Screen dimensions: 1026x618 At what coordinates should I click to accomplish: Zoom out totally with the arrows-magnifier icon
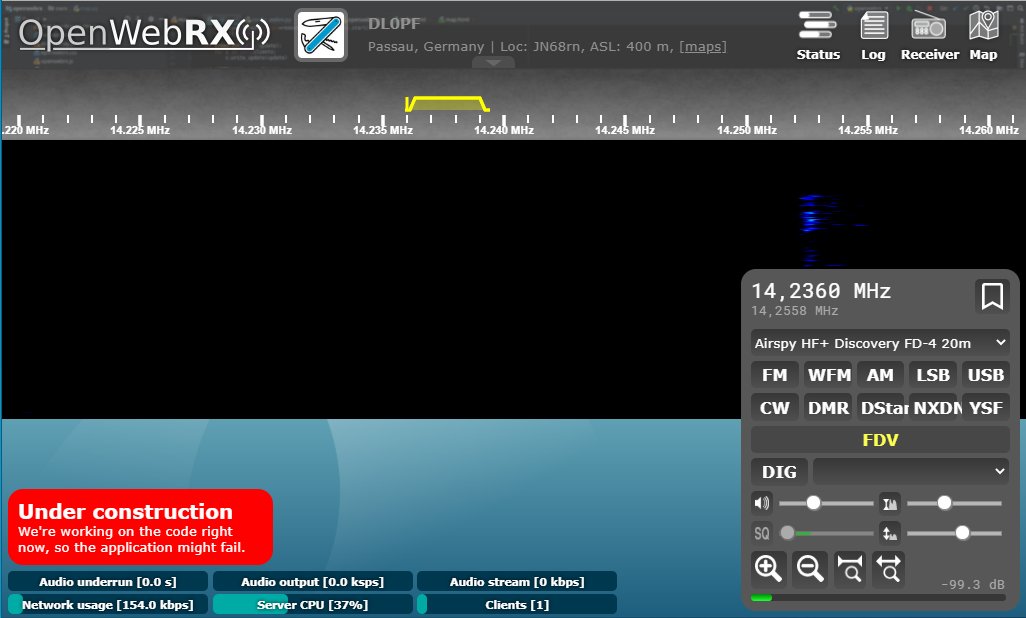click(x=889, y=568)
